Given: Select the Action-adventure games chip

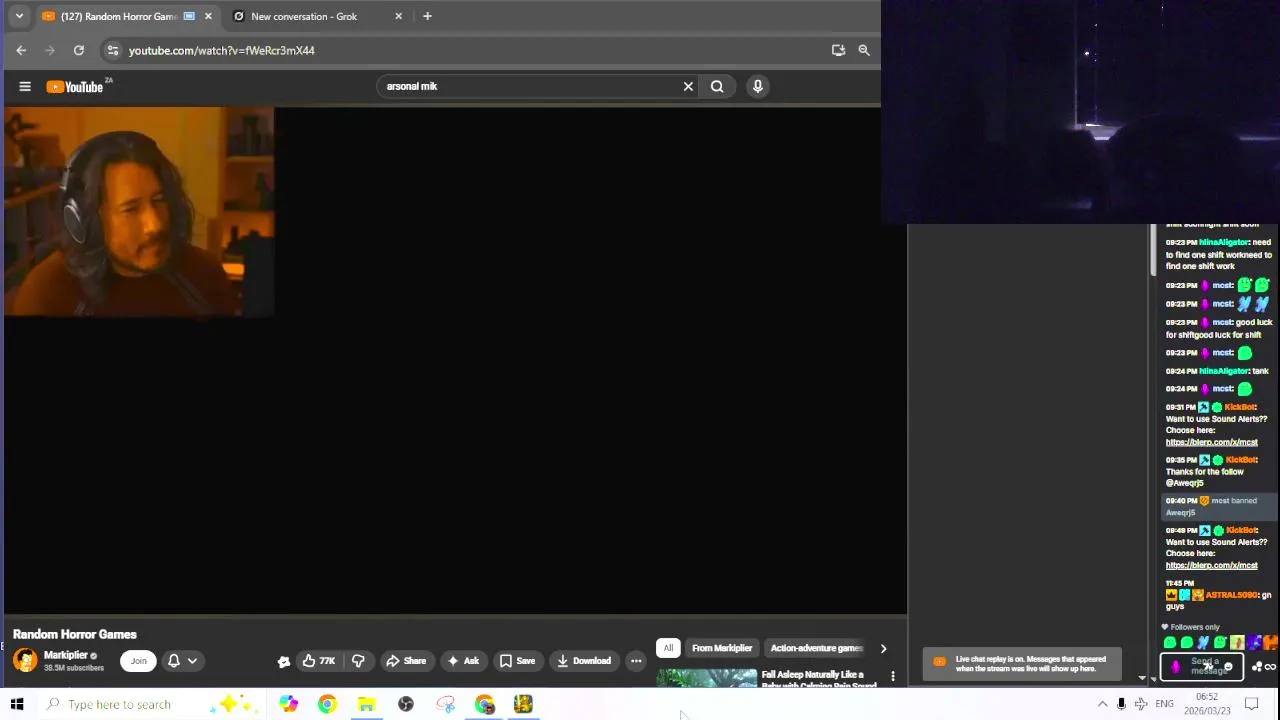Looking at the screenshot, I should pos(816,648).
